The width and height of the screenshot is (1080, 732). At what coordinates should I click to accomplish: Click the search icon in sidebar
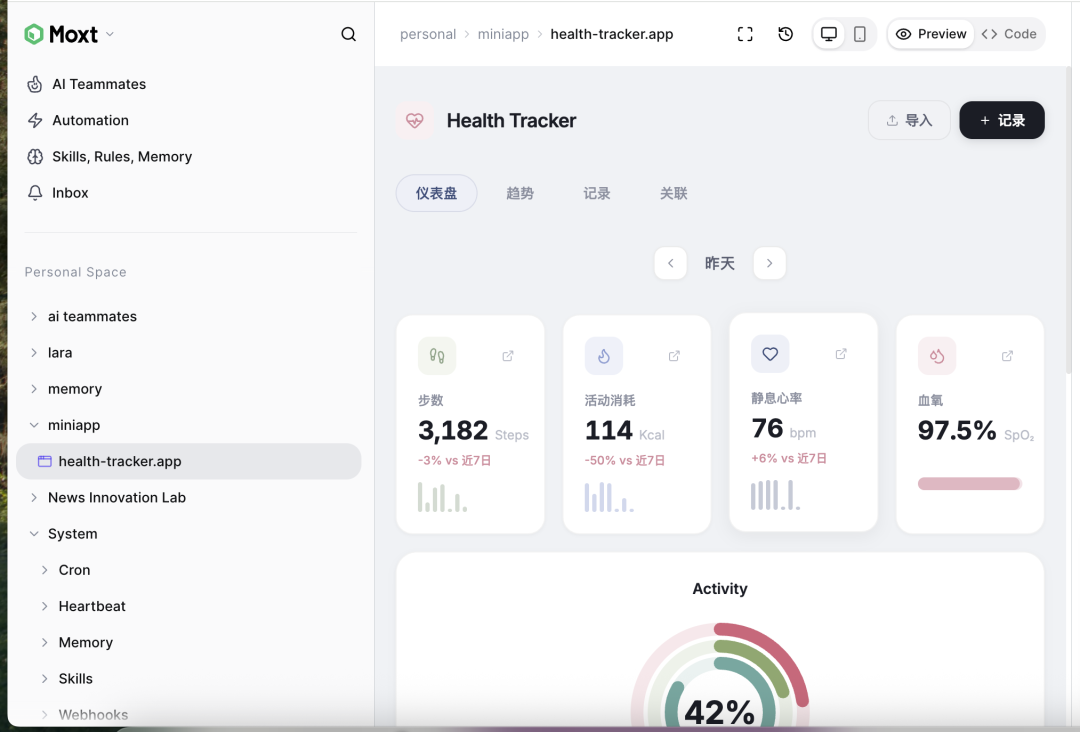[x=348, y=34]
